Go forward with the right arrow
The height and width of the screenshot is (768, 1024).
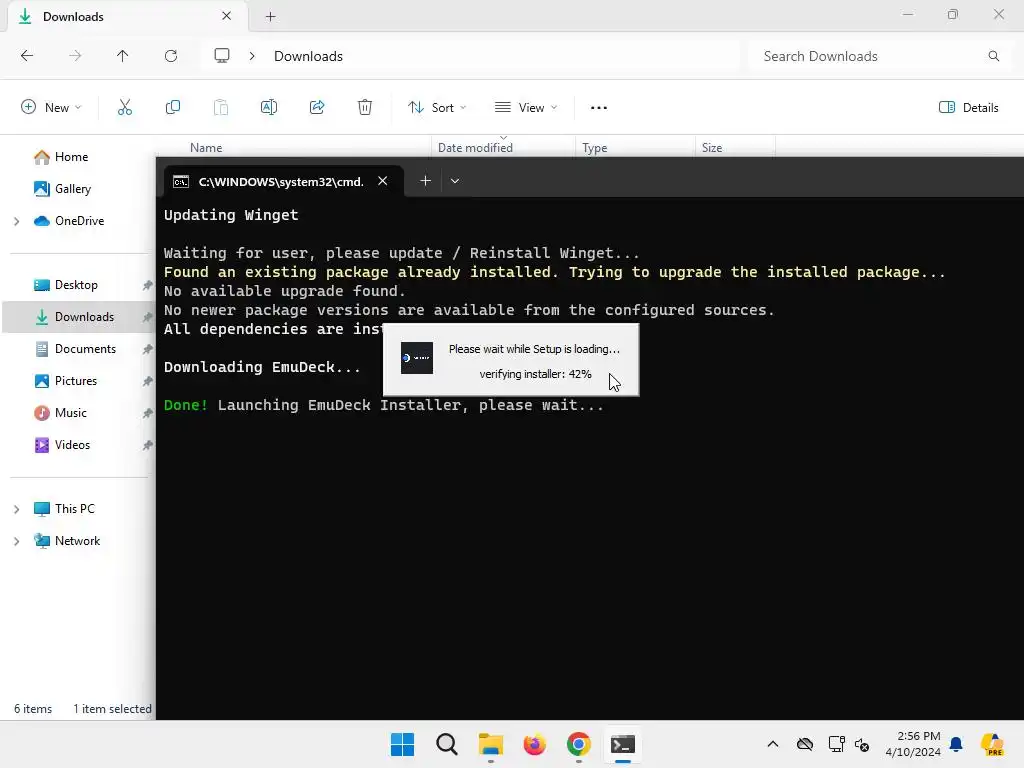coord(75,56)
